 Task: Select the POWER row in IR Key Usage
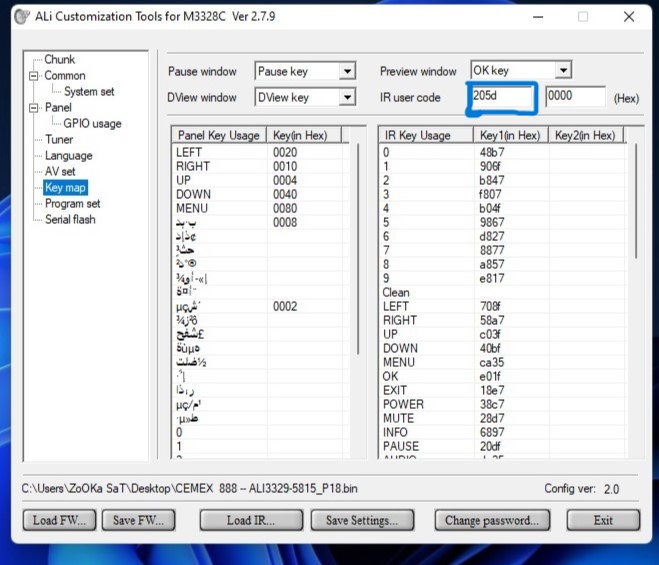[502, 404]
